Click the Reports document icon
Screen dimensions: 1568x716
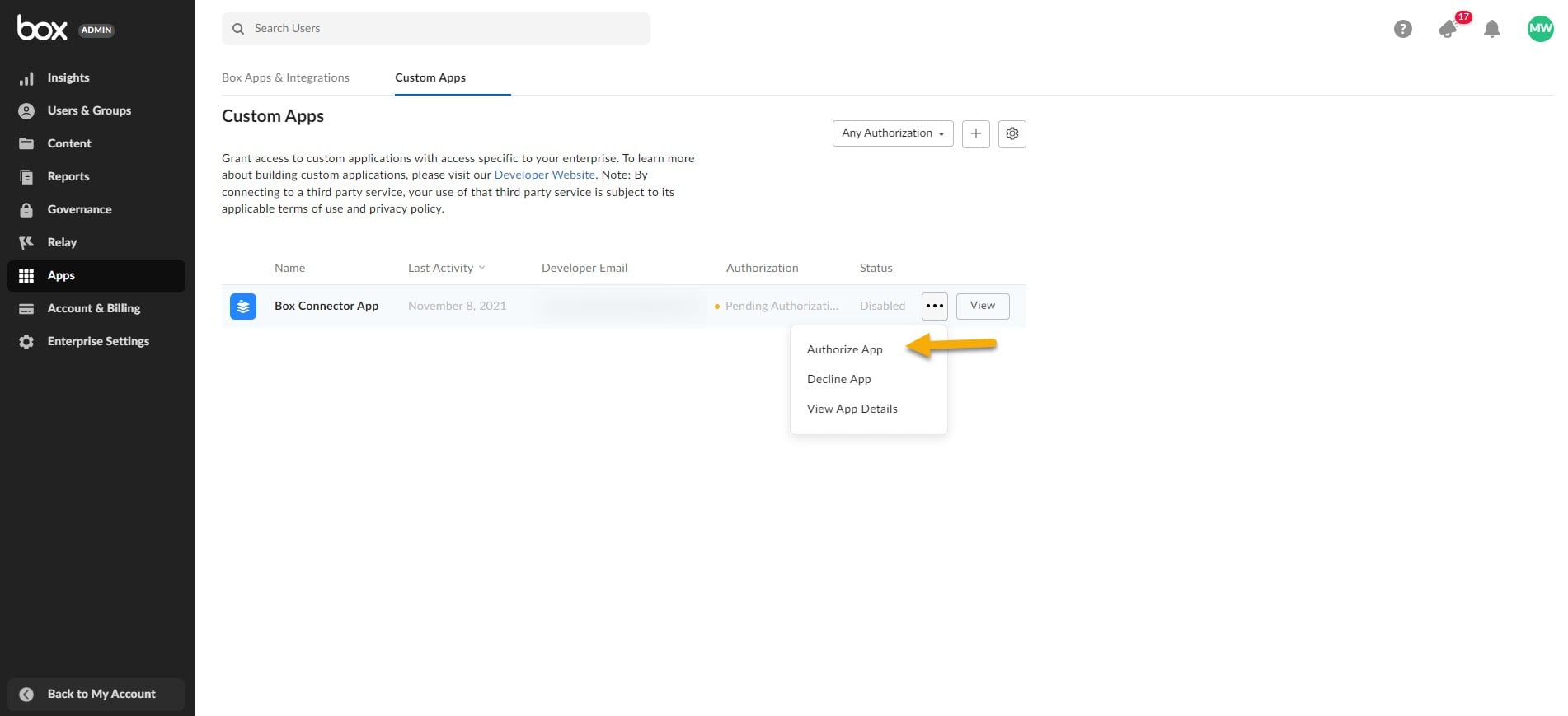coord(26,176)
